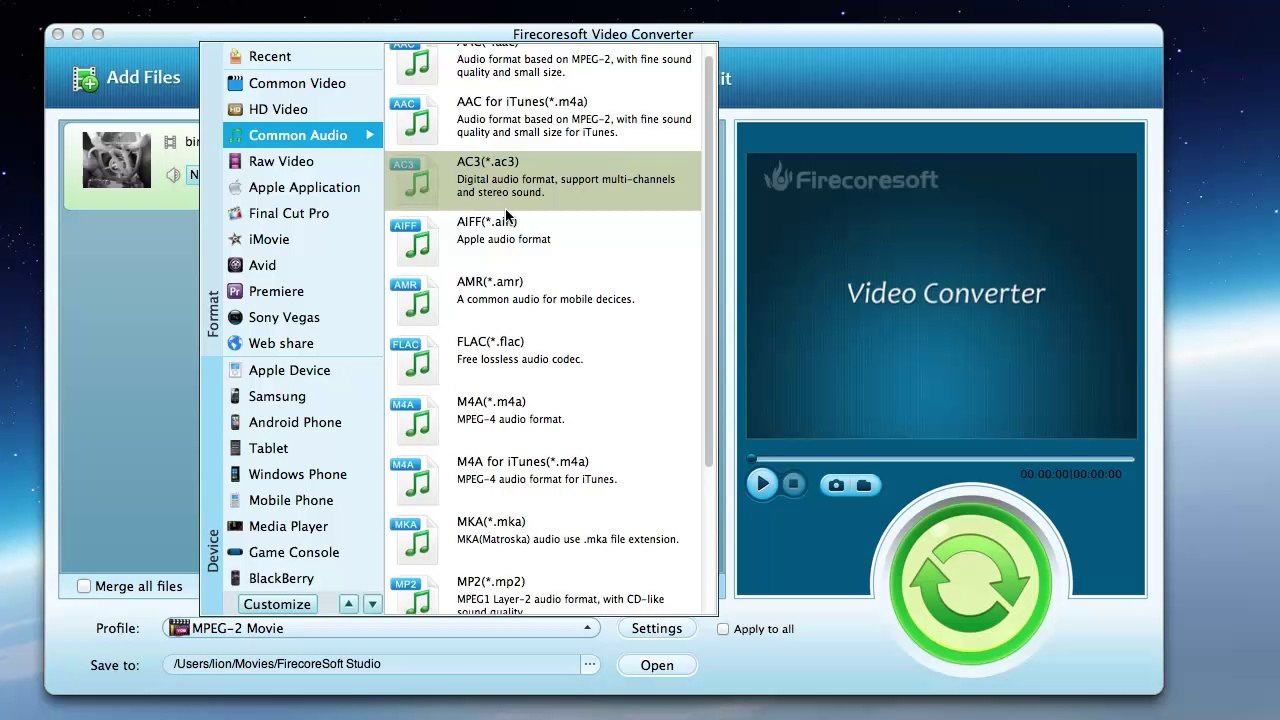Click the "FLAC(*.flac)" format title text
Screen dimensions: 1280x720
(490, 341)
